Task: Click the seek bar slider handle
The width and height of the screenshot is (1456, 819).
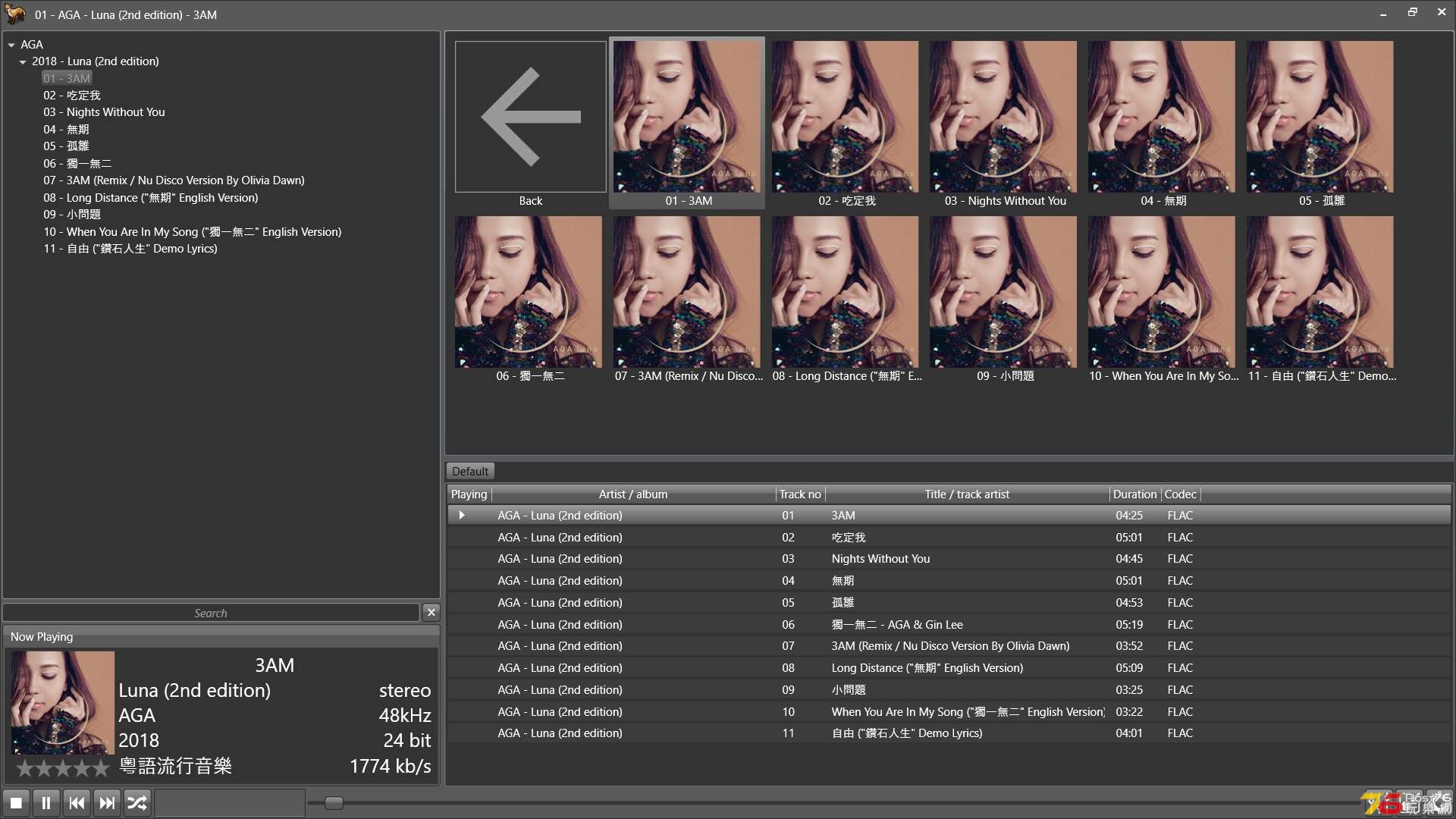Action: (x=334, y=802)
